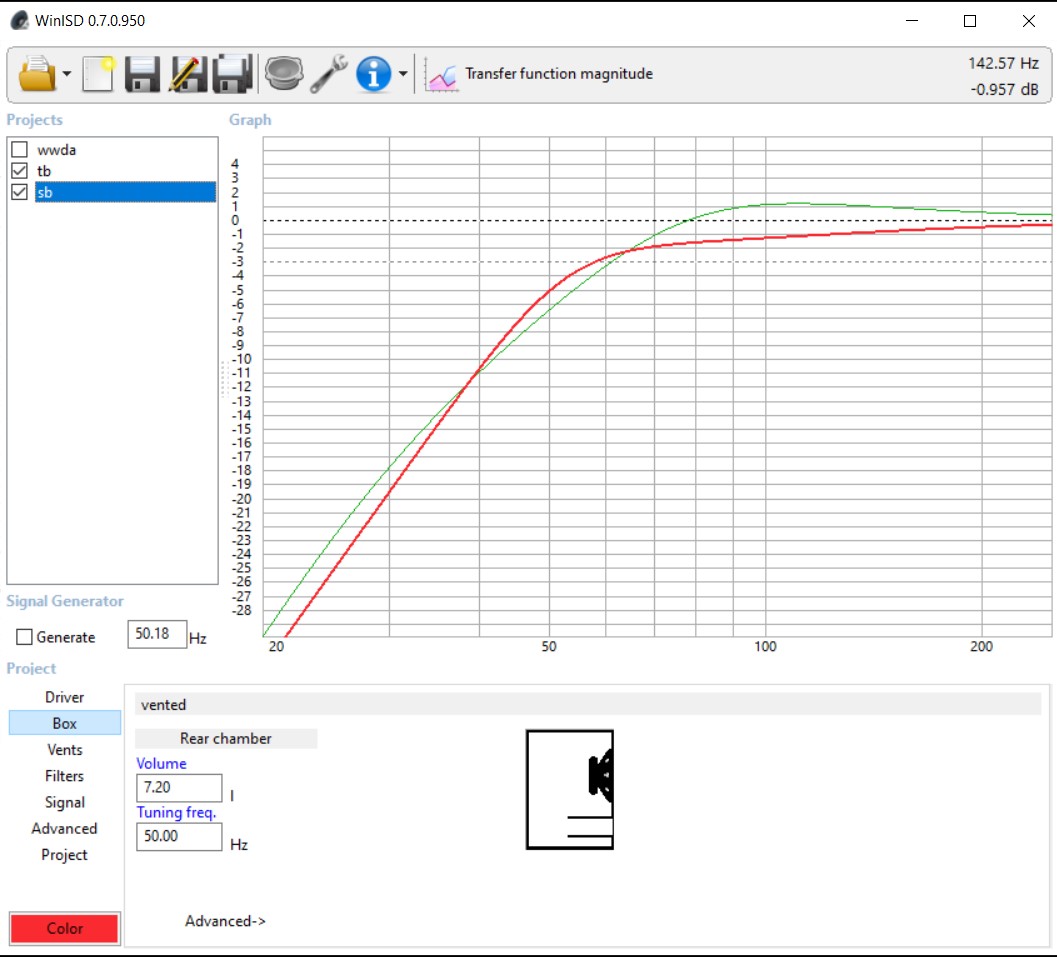Screen dimensions: 1057x957
Task: Click the signal generator frequency field 50.18
Action: tap(157, 634)
